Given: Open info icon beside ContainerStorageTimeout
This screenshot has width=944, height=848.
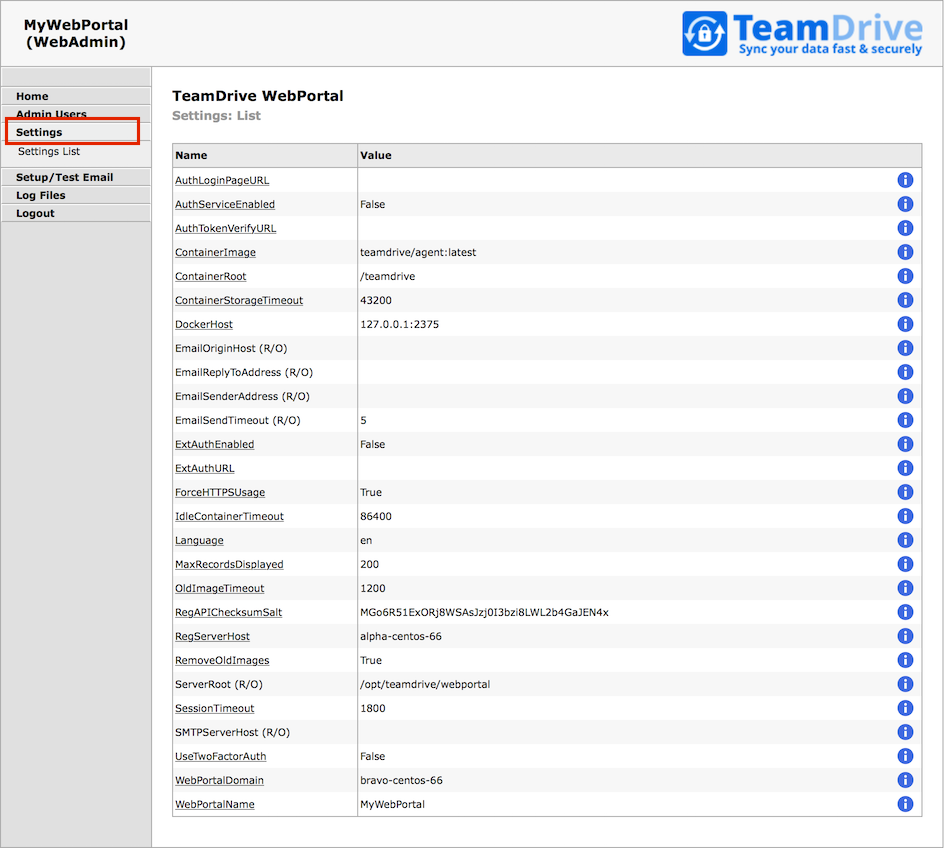Looking at the screenshot, I should tap(905, 300).
